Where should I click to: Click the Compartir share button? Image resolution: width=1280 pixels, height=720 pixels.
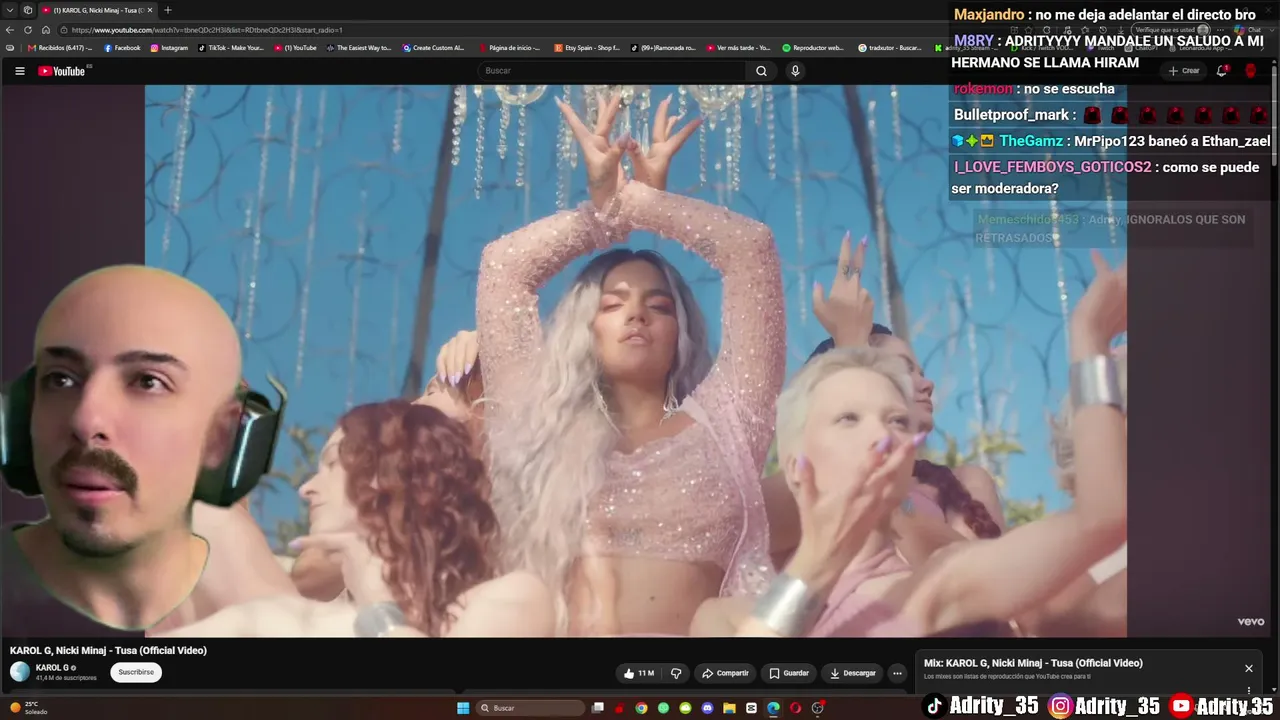[x=725, y=673]
